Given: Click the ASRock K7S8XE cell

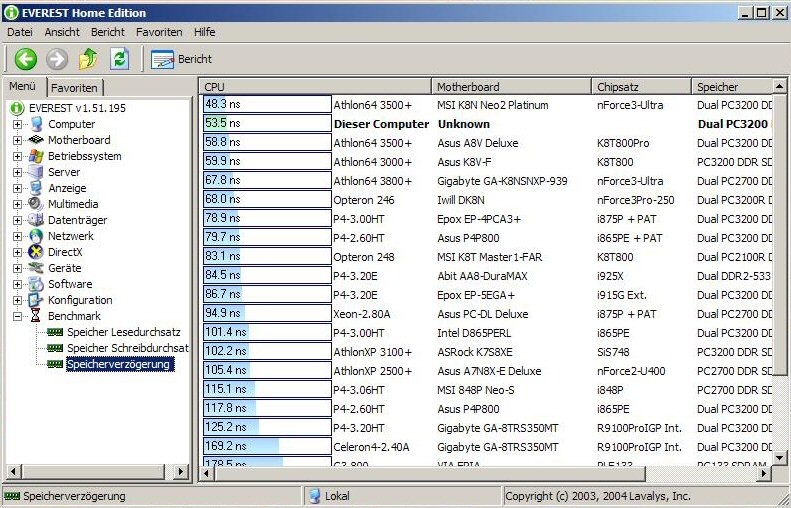Looking at the screenshot, I should [x=475, y=352].
